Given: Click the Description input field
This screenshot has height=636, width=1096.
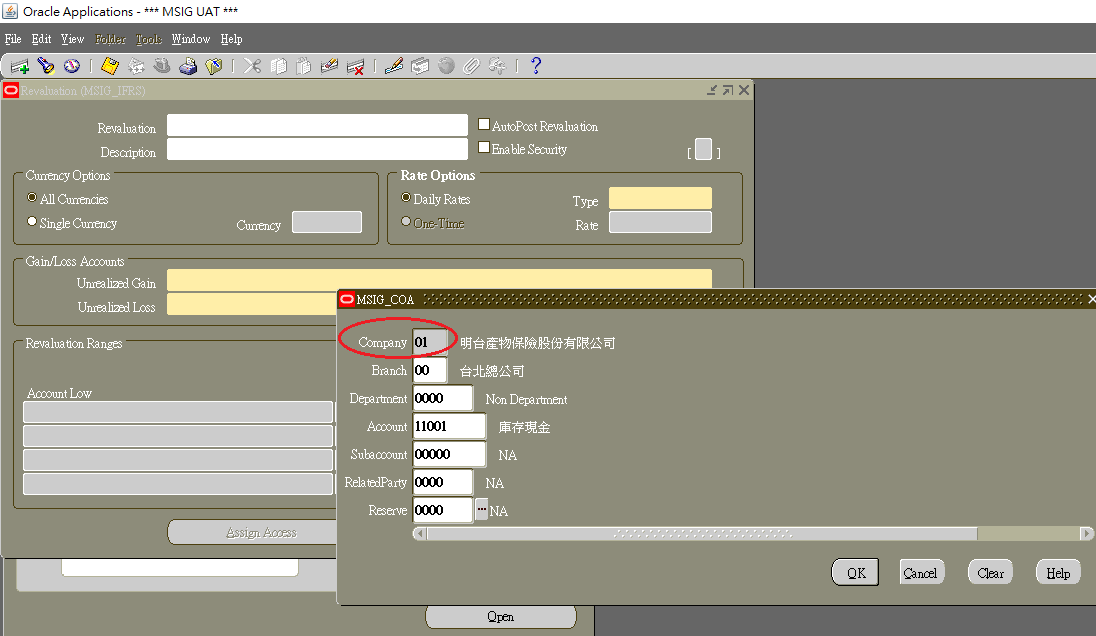Looking at the screenshot, I should (x=317, y=149).
